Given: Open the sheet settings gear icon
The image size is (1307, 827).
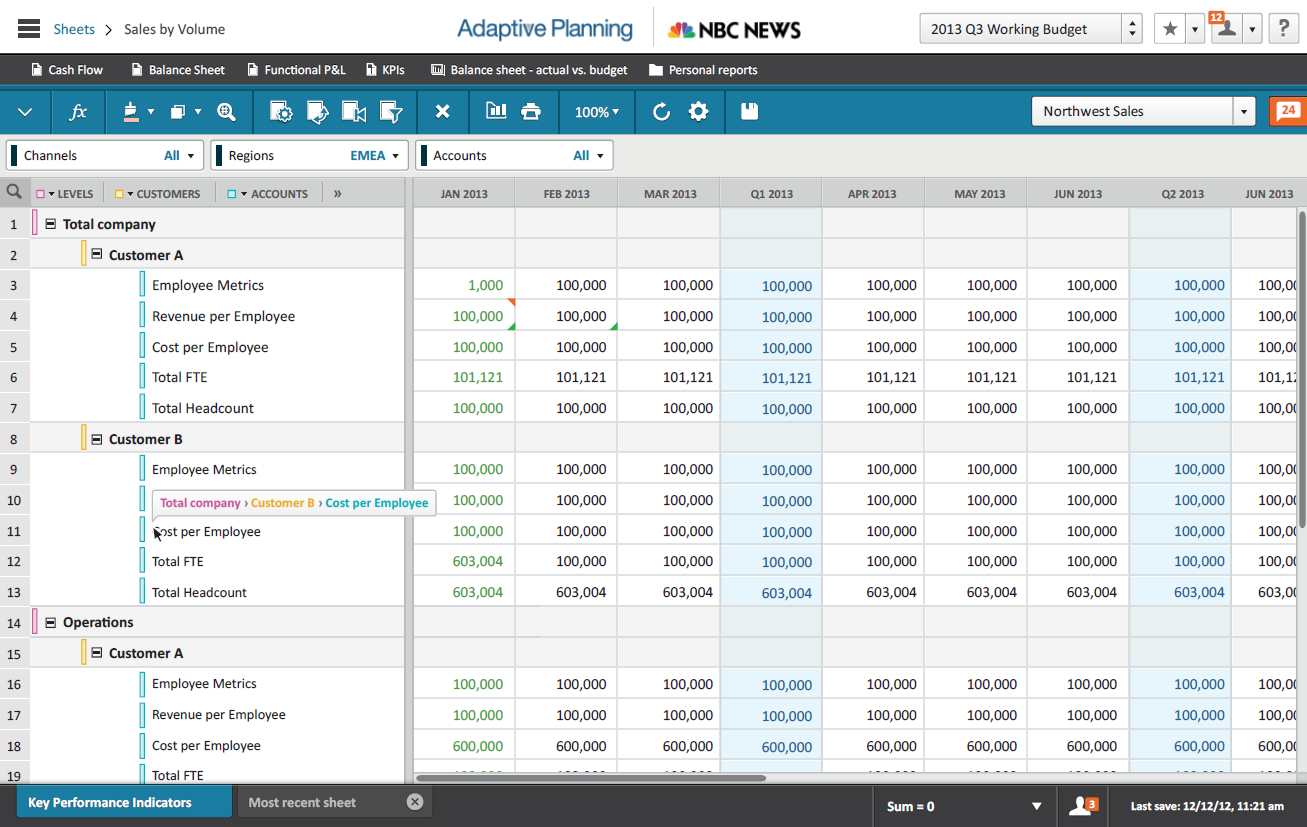Looking at the screenshot, I should [699, 112].
